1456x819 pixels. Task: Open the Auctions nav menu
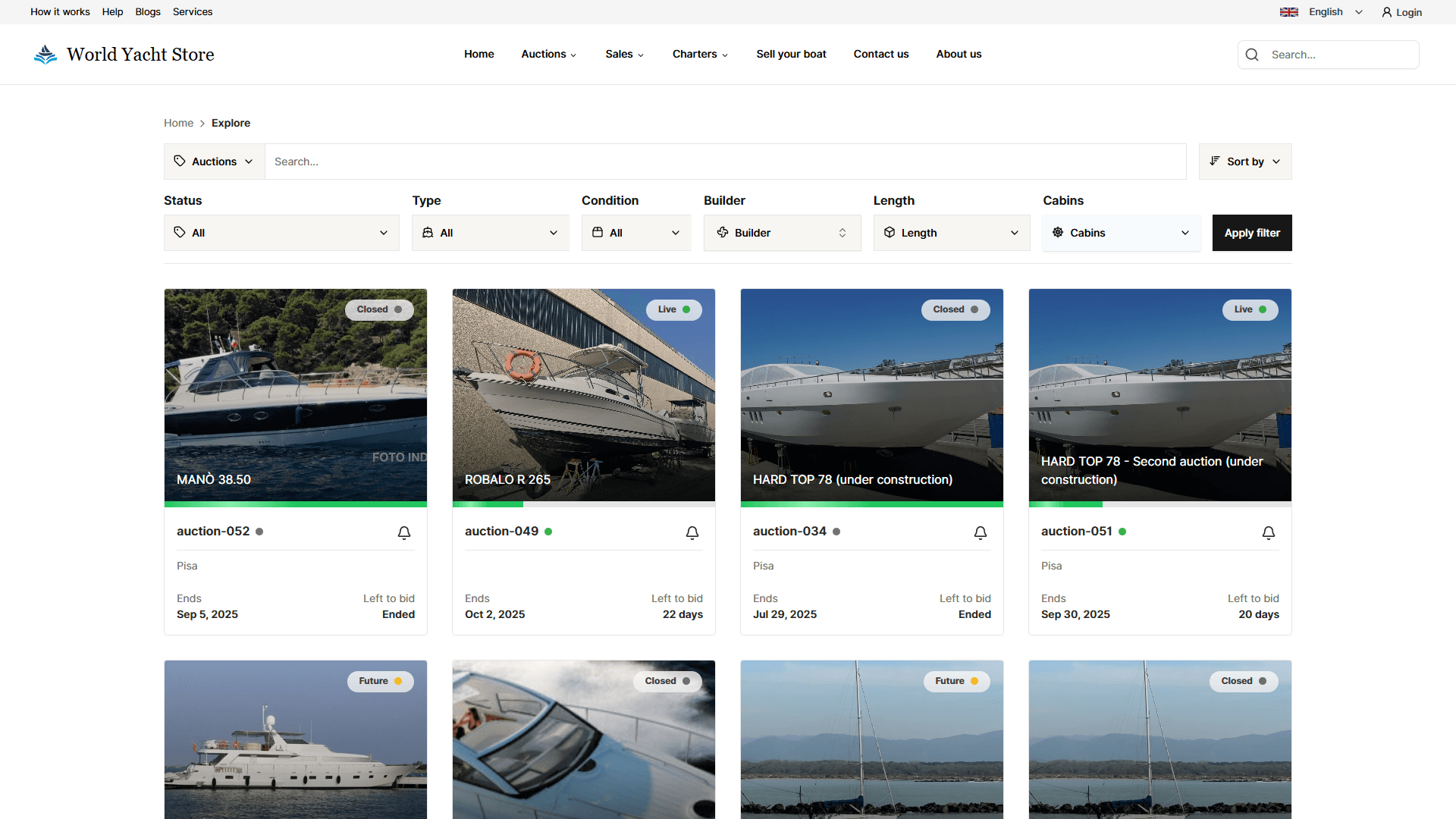pos(549,54)
